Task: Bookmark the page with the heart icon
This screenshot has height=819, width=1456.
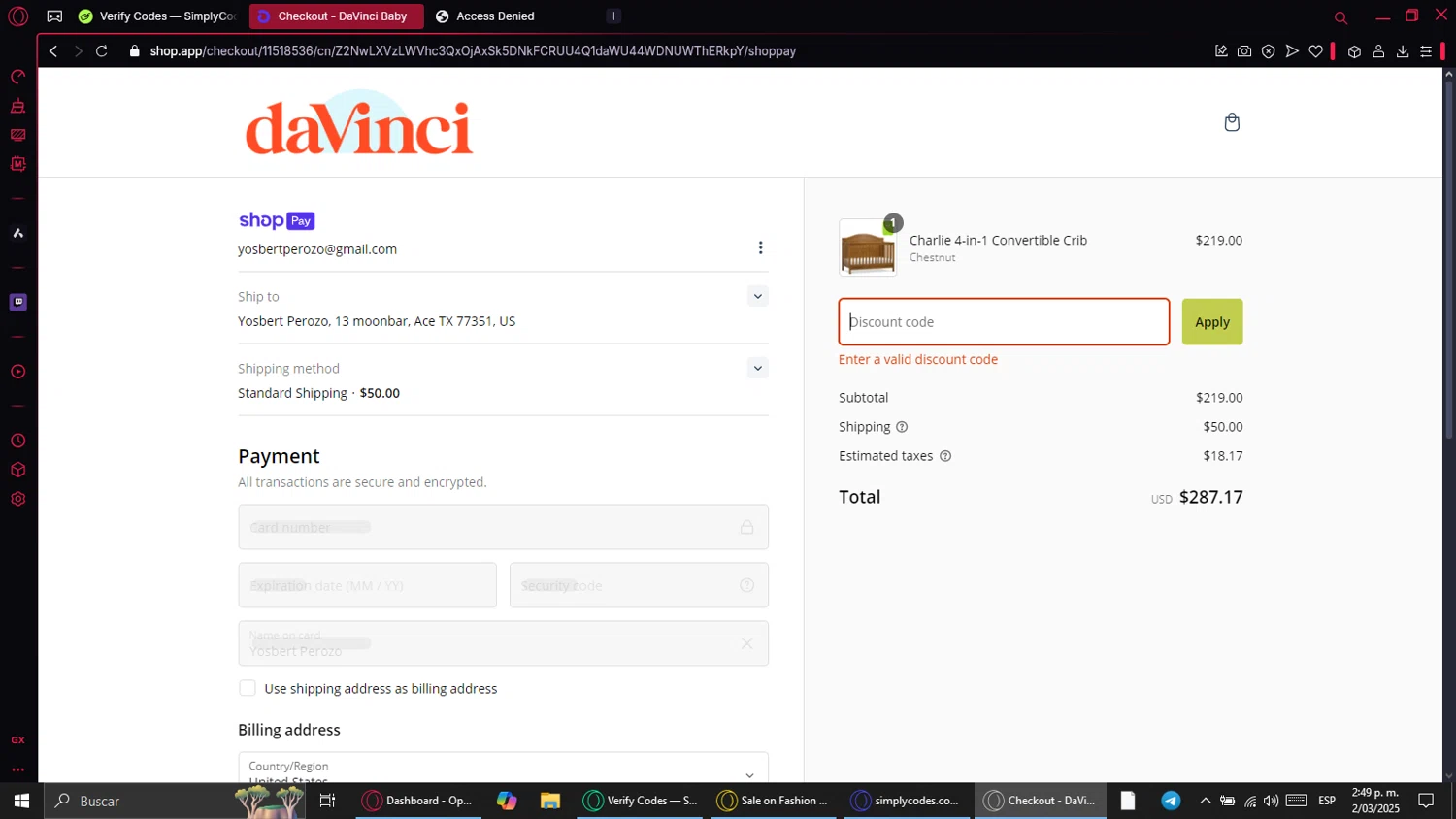Action: click(x=1315, y=51)
